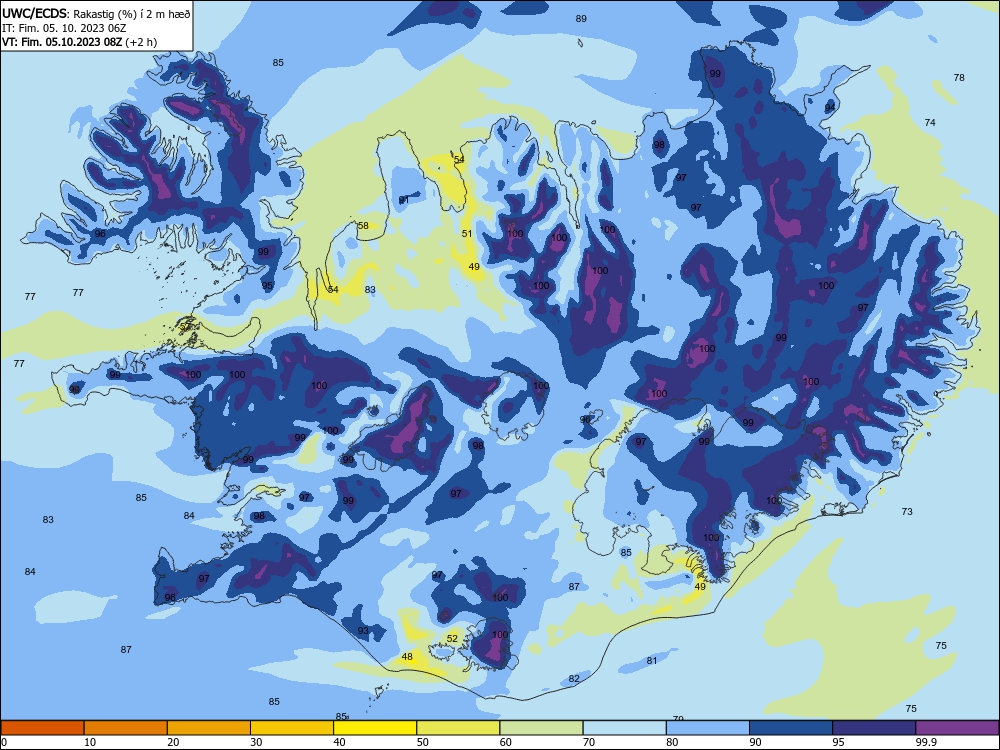Select the 90–95 medium blue legend swatch
This screenshot has width=1000, height=750.
791,728
